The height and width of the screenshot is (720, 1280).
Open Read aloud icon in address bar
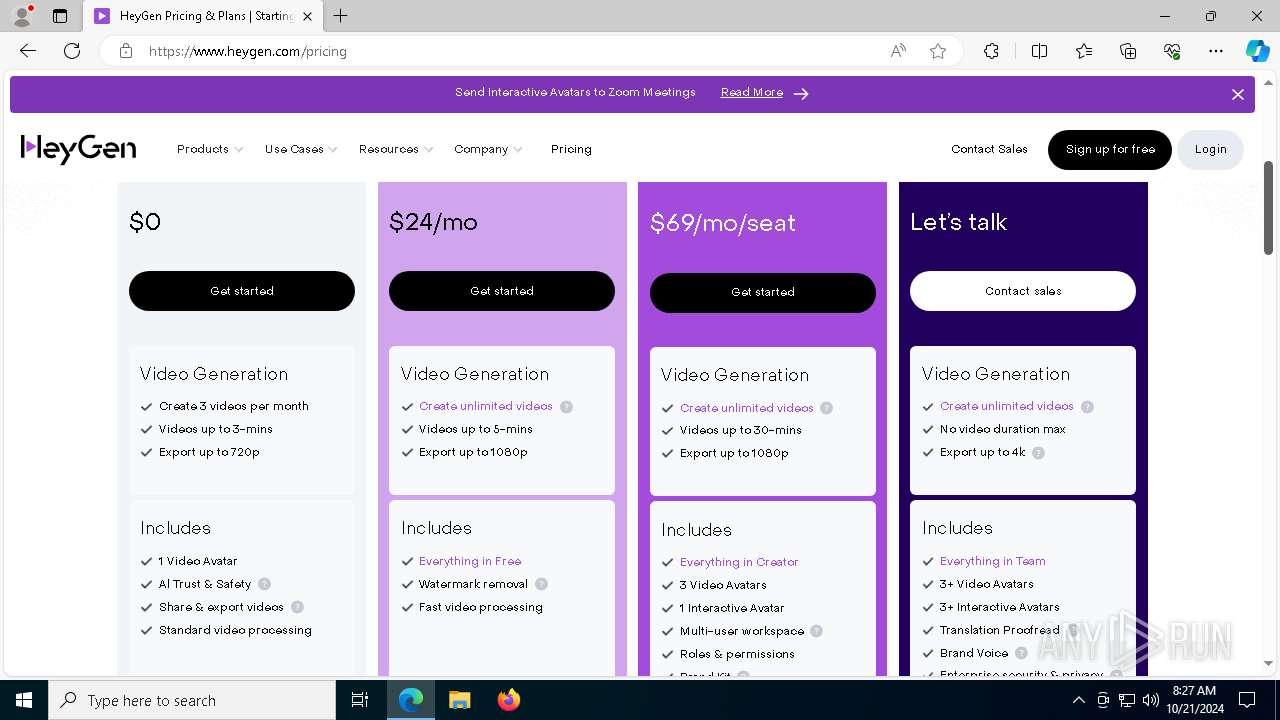[x=898, y=51]
